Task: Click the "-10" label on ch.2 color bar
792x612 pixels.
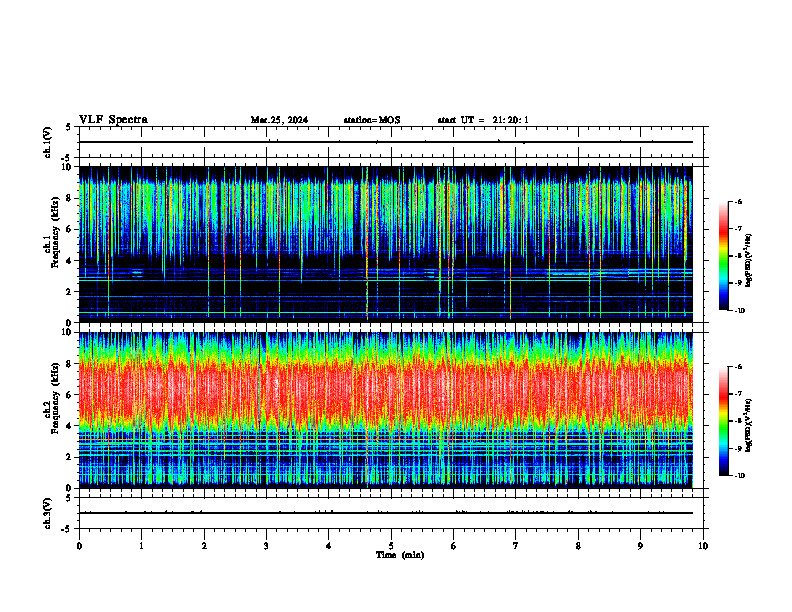Action: (739, 476)
